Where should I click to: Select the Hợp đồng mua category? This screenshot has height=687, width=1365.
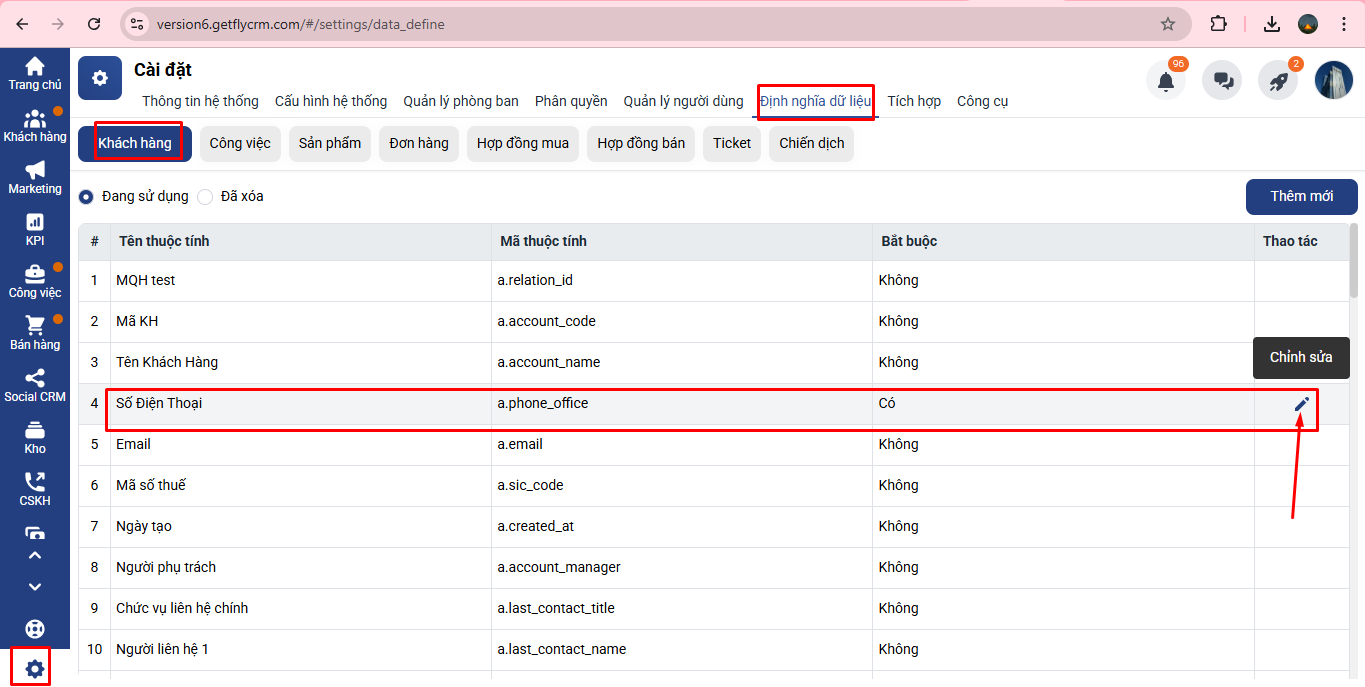point(523,143)
